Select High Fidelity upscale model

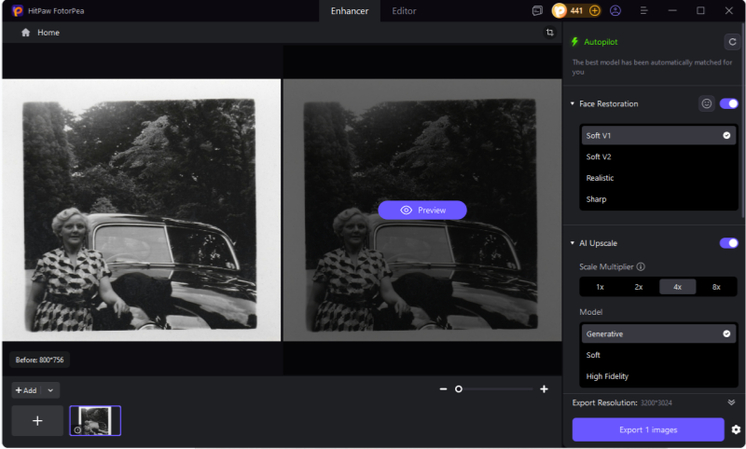[658, 376]
